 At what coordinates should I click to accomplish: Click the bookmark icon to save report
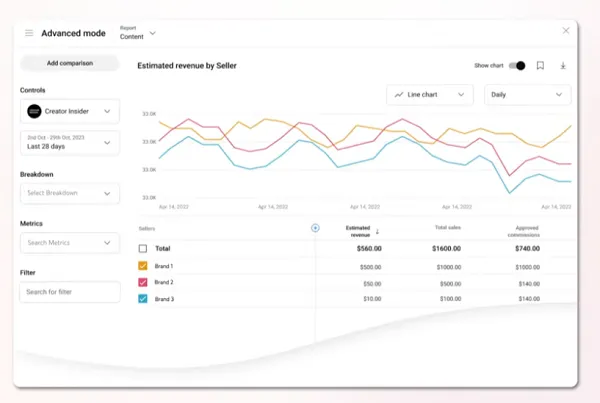click(x=540, y=66)
